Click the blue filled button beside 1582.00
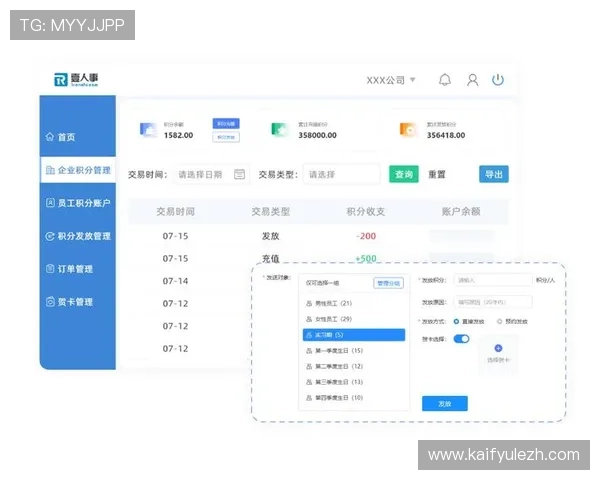600x480 pixels. (226, 124)
